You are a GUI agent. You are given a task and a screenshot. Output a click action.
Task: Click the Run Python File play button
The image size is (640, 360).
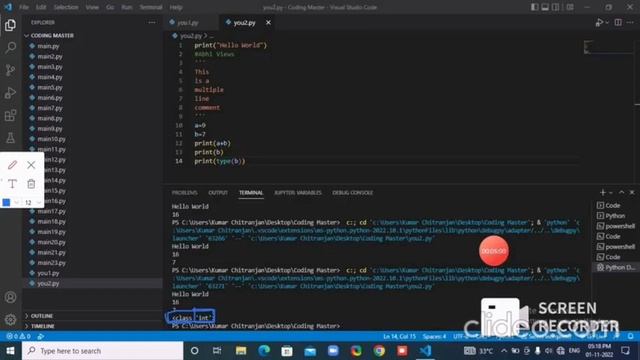599,23
